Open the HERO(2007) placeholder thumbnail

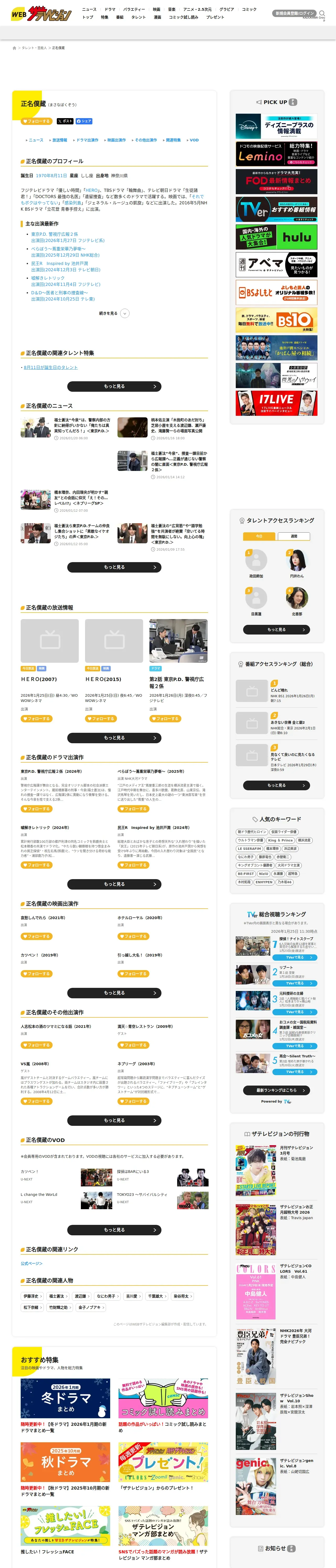[x=49, y=641]
